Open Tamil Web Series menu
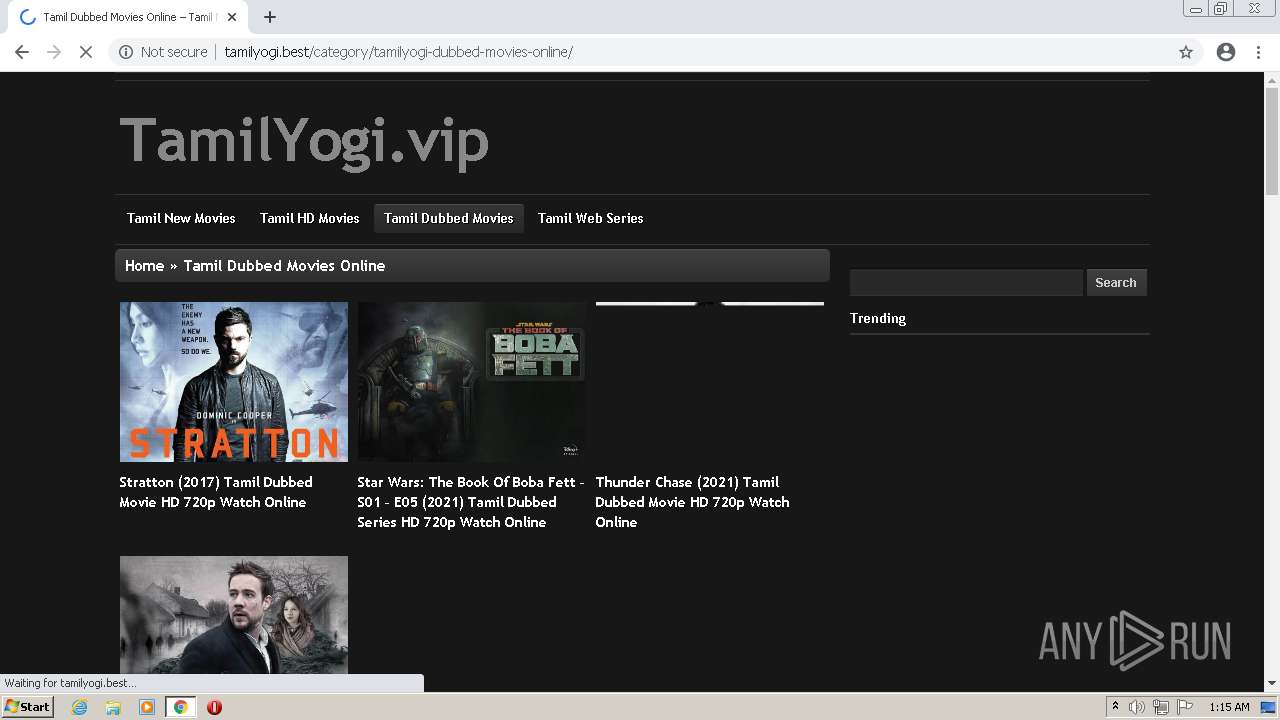 pos(590,218)
